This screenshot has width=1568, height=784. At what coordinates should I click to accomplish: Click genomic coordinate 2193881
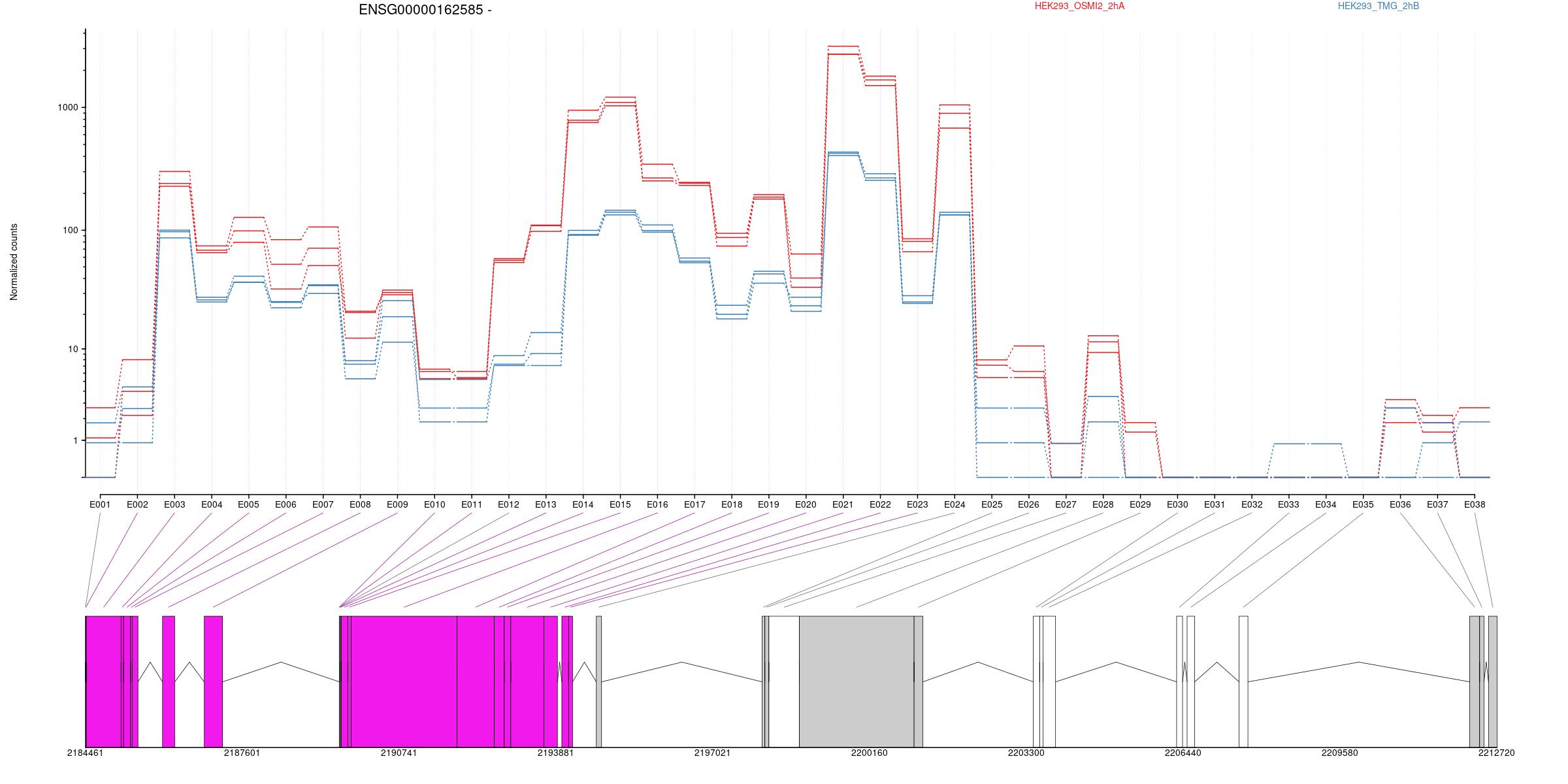(x=555, y=753)
